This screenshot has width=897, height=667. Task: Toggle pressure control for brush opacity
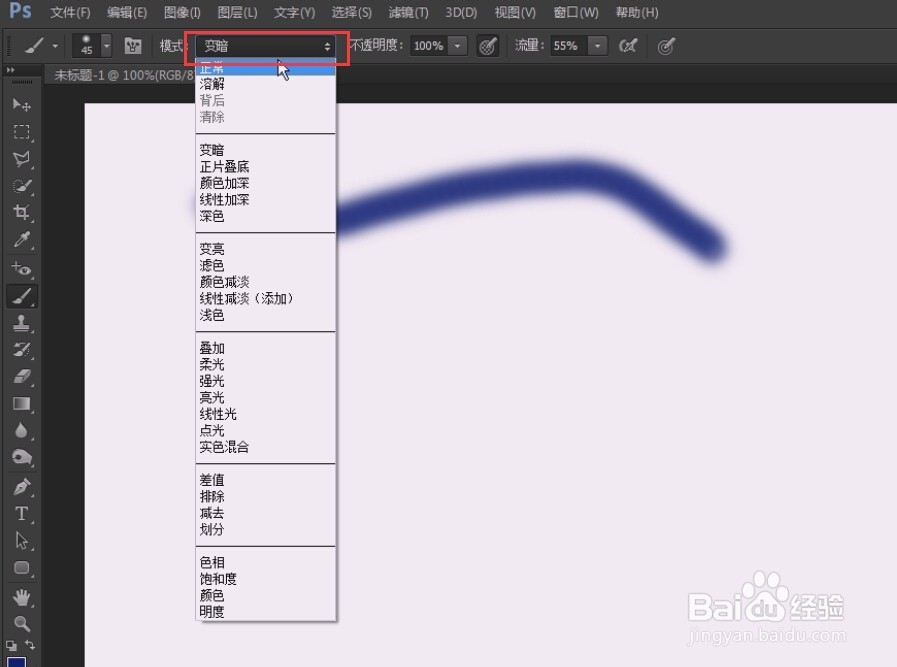coord(487,45)
